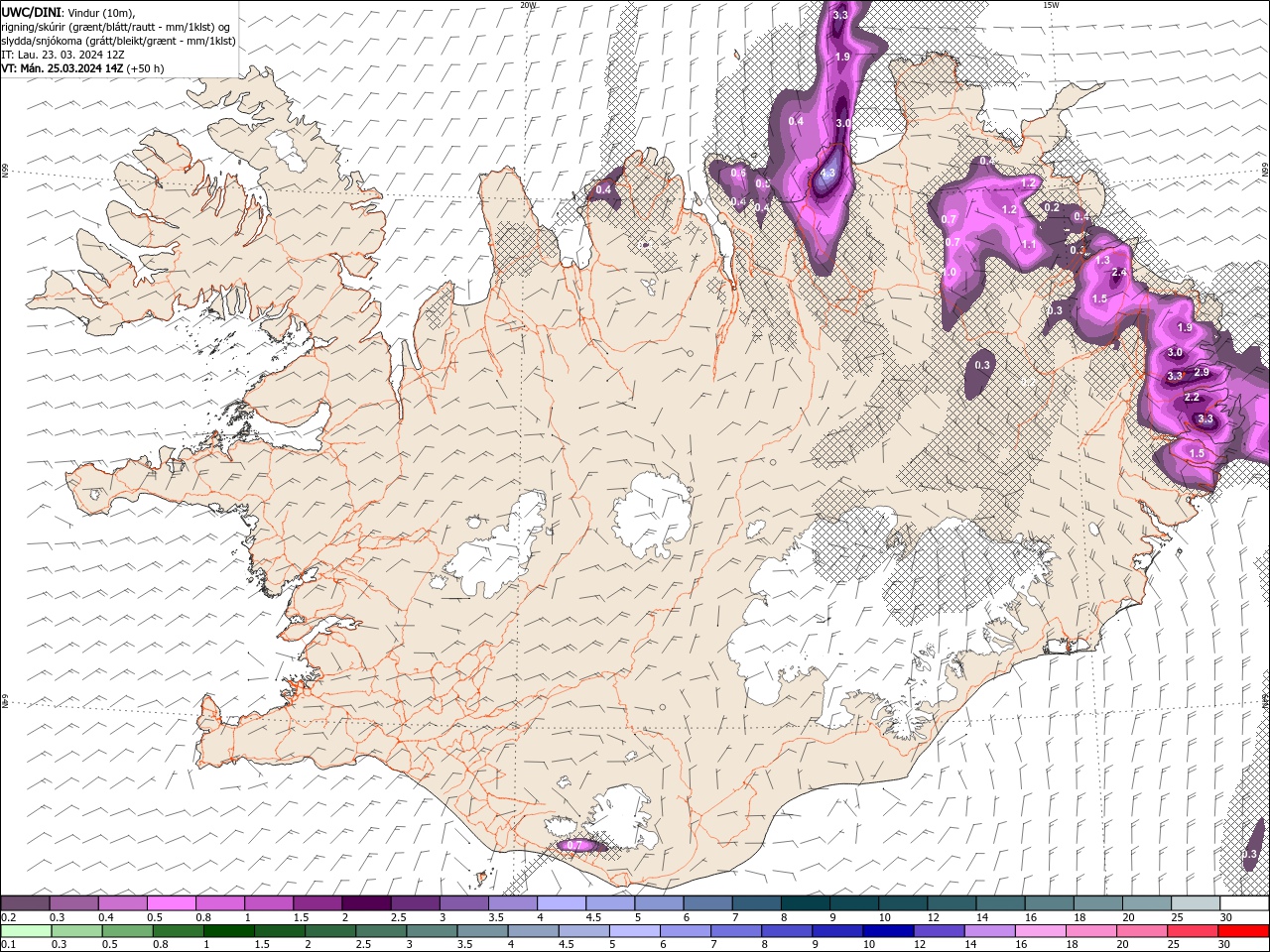This screenshot has height=952, width=1270.
Task: Click the dusky purple 0.2 swatch in upper legend bar
Action: pos(25,903)
